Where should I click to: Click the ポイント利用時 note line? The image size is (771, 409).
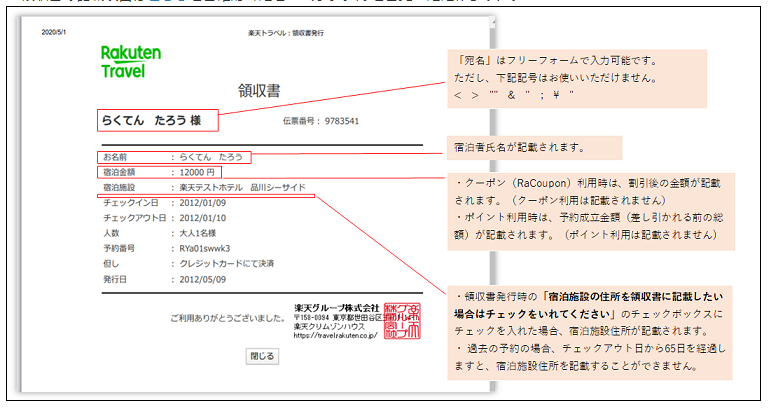click(x=589, y=226)
